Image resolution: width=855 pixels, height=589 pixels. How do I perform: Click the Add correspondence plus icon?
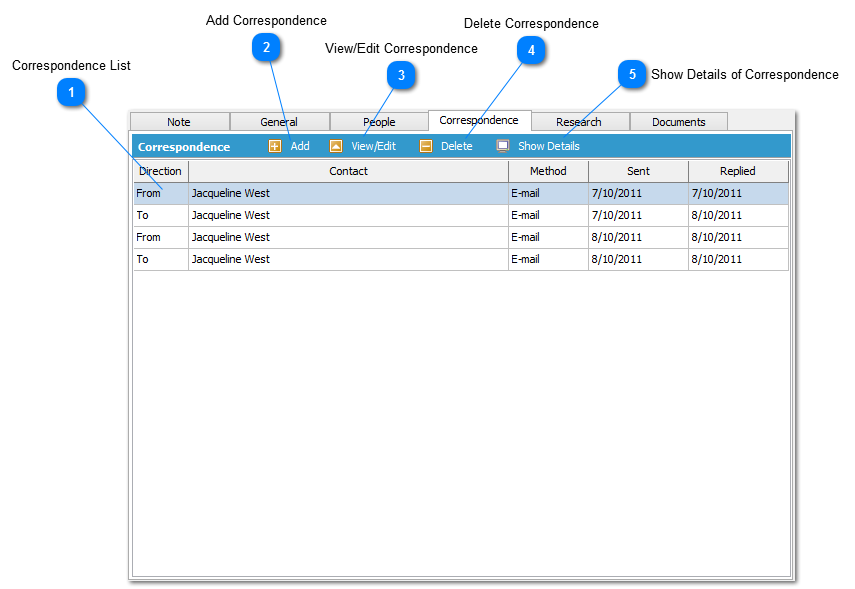click(x=275, y=146)
